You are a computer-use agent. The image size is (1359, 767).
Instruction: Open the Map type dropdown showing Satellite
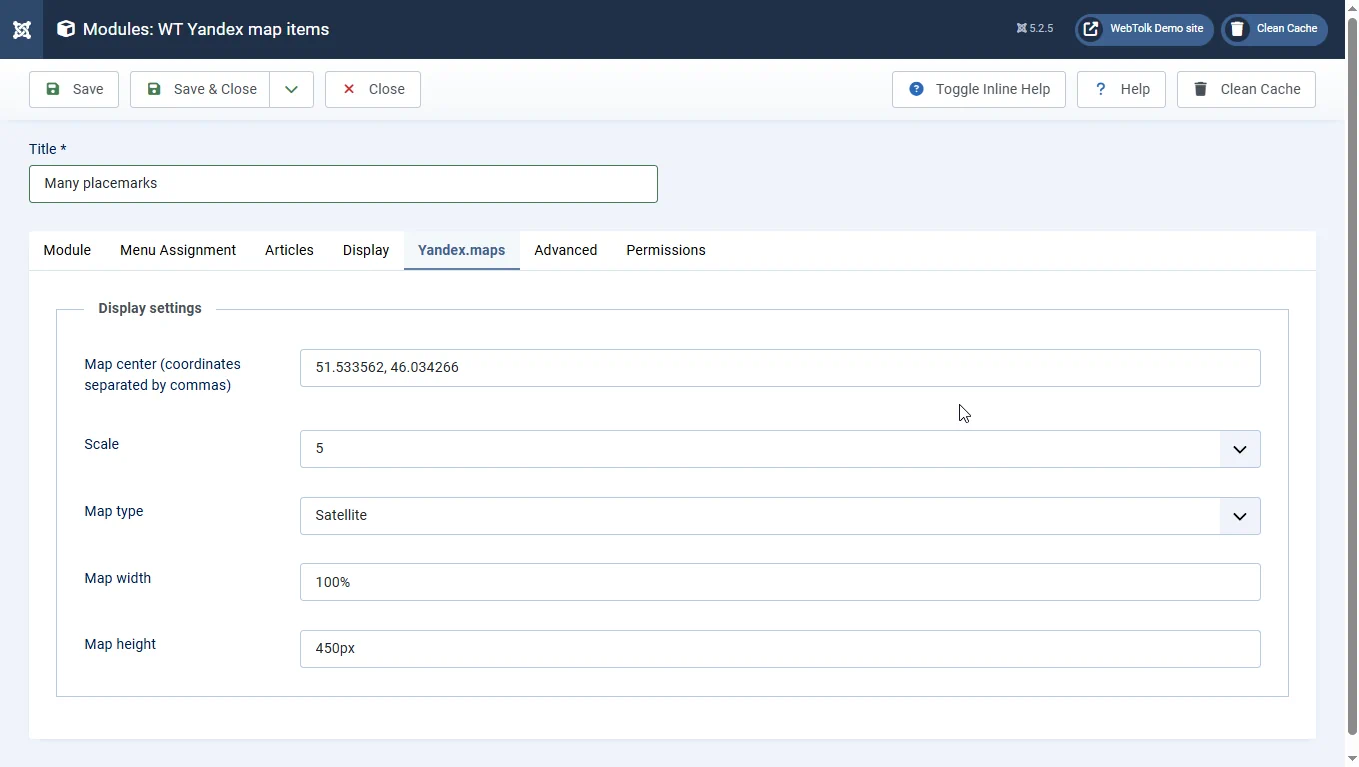780,516
